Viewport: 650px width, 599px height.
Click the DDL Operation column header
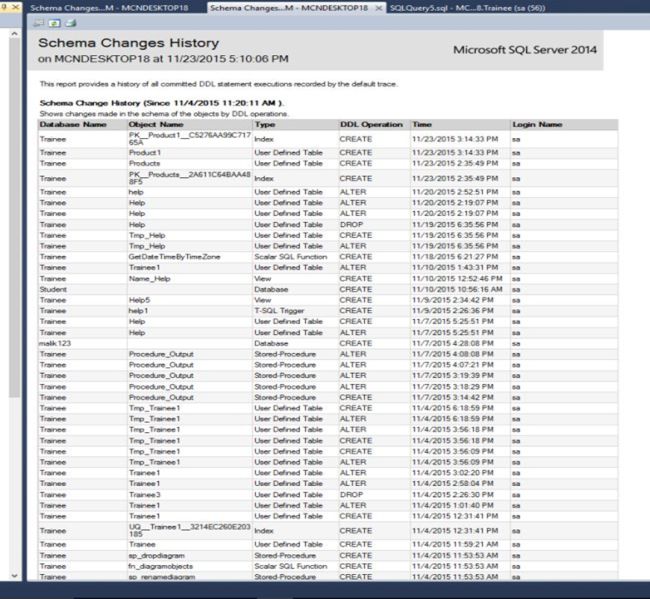371,124
